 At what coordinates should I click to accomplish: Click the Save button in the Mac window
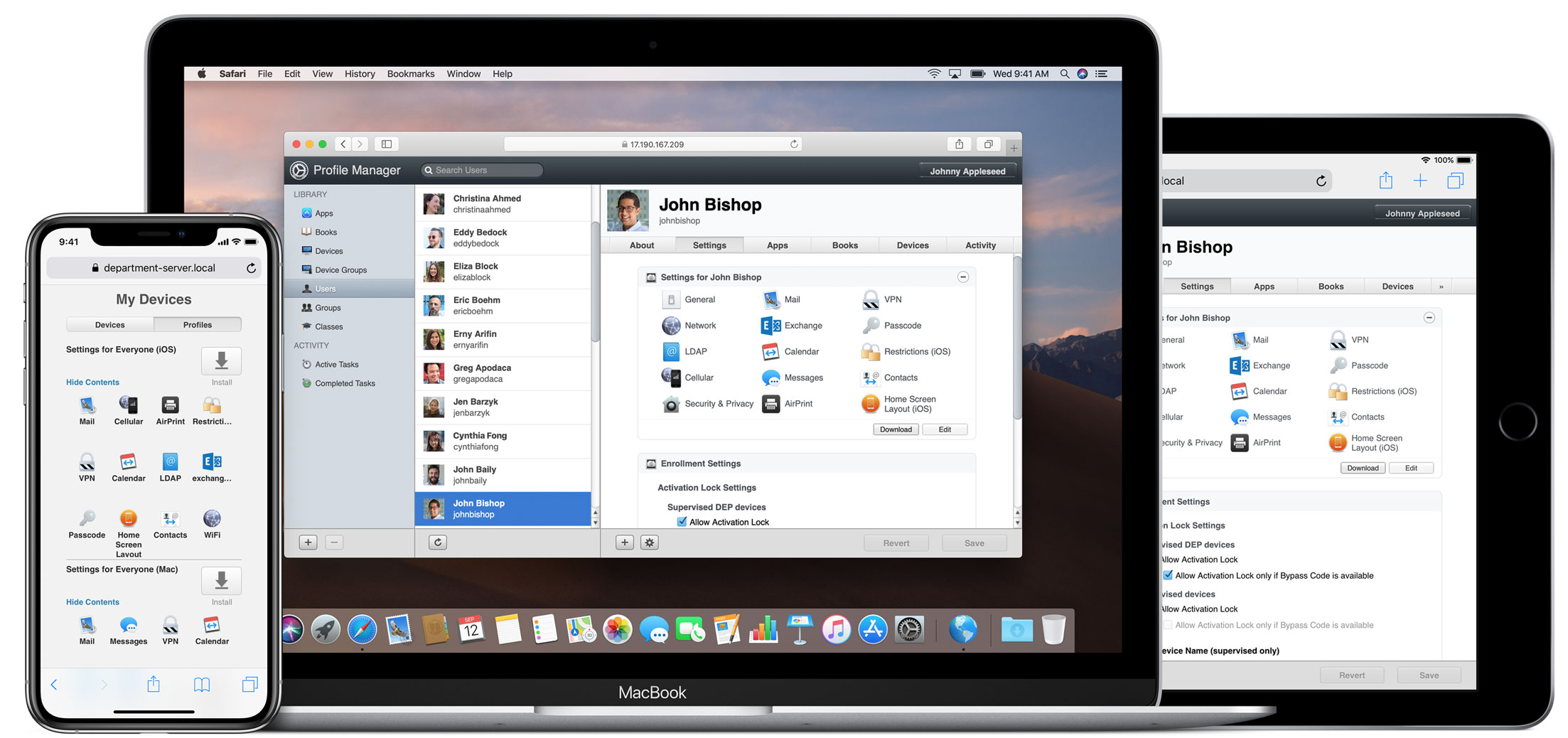tap(974, 542)
